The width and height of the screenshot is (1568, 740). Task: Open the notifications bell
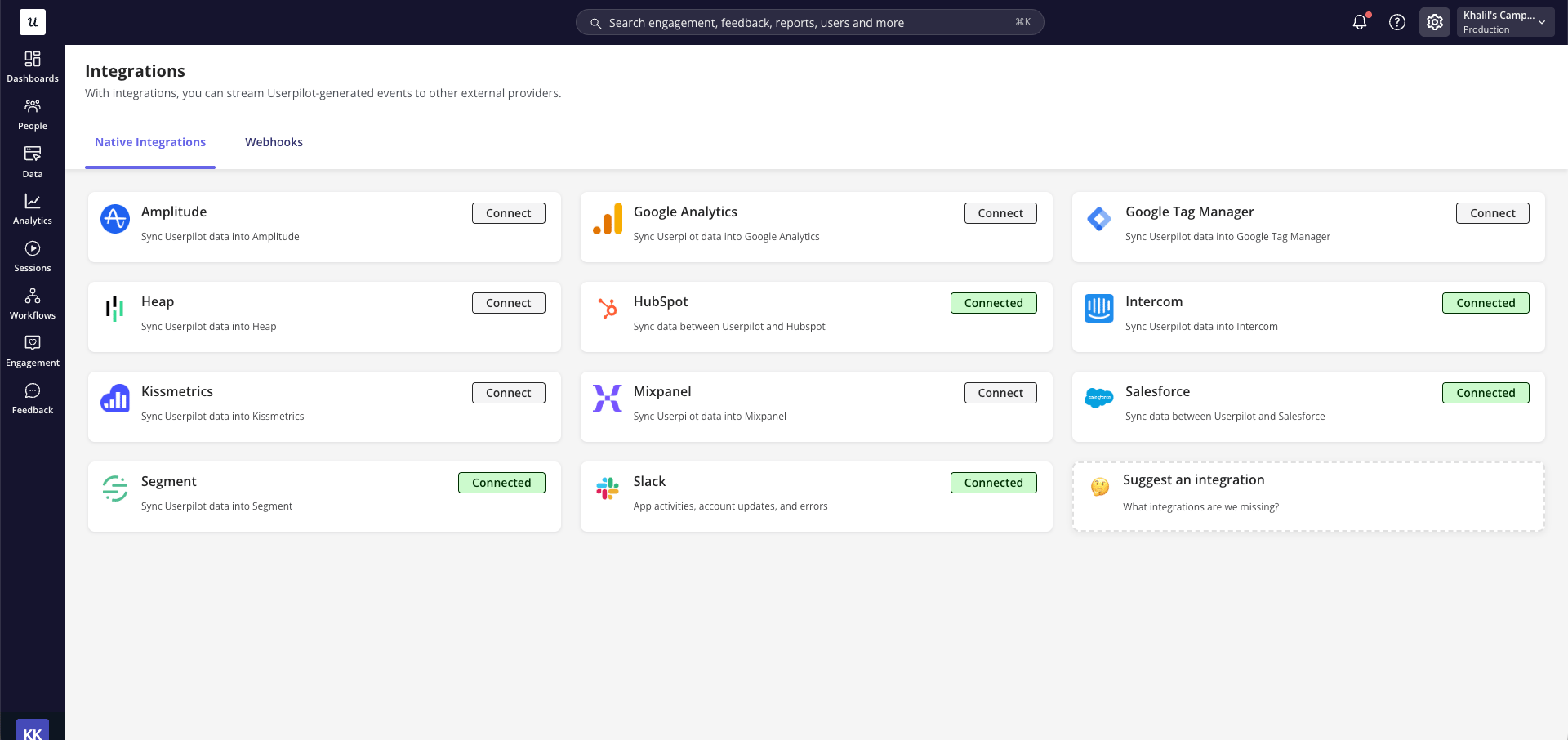pyautogui.click(x=1360, y=22)
